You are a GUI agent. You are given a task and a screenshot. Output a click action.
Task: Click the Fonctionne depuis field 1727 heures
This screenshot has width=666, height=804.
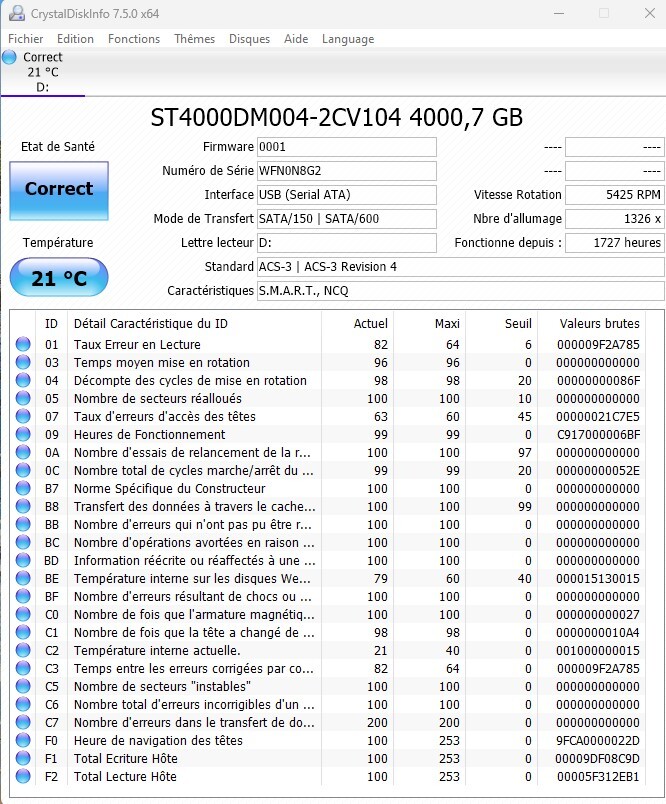615,243
